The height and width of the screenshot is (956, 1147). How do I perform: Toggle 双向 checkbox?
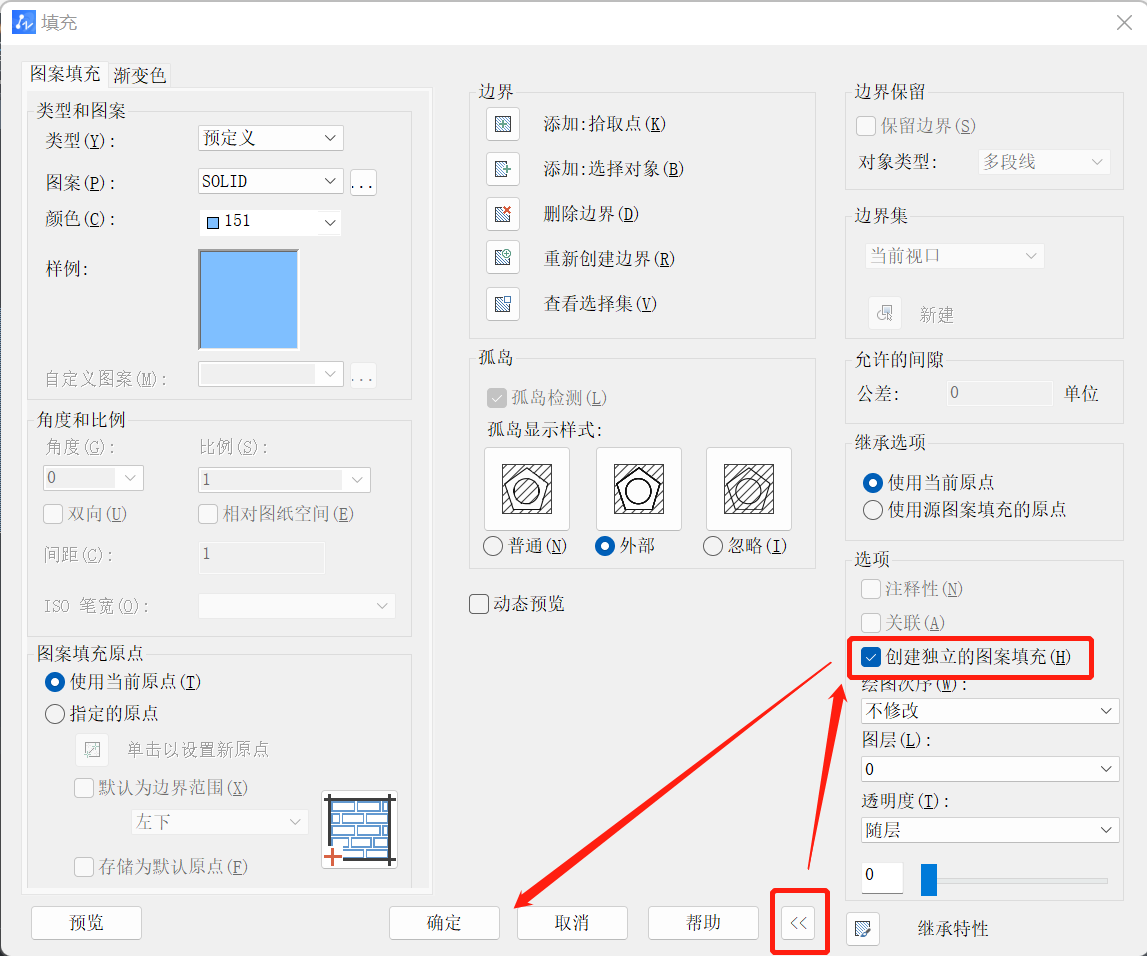(x=53, y=514)
